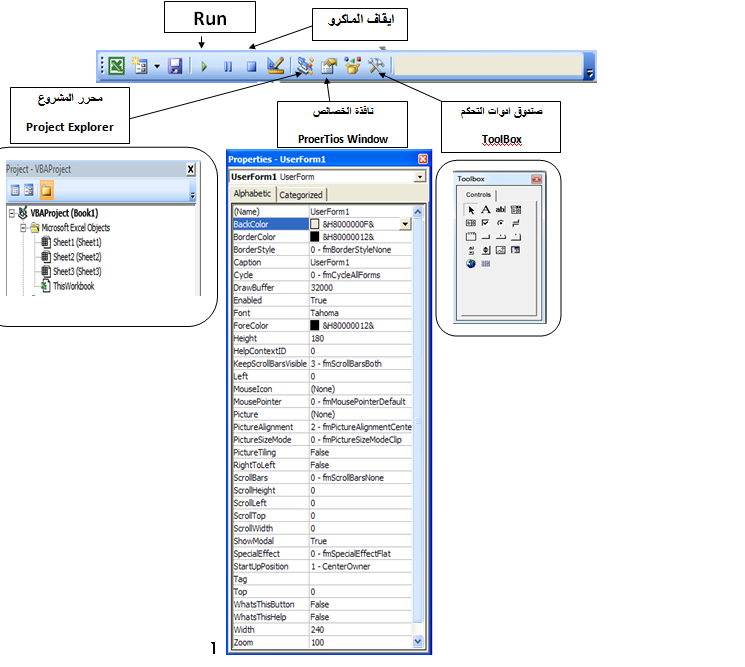Select the Controls tab in Toolbox
This screenshot has width=745, height=667.
click(x=478, y=195)
